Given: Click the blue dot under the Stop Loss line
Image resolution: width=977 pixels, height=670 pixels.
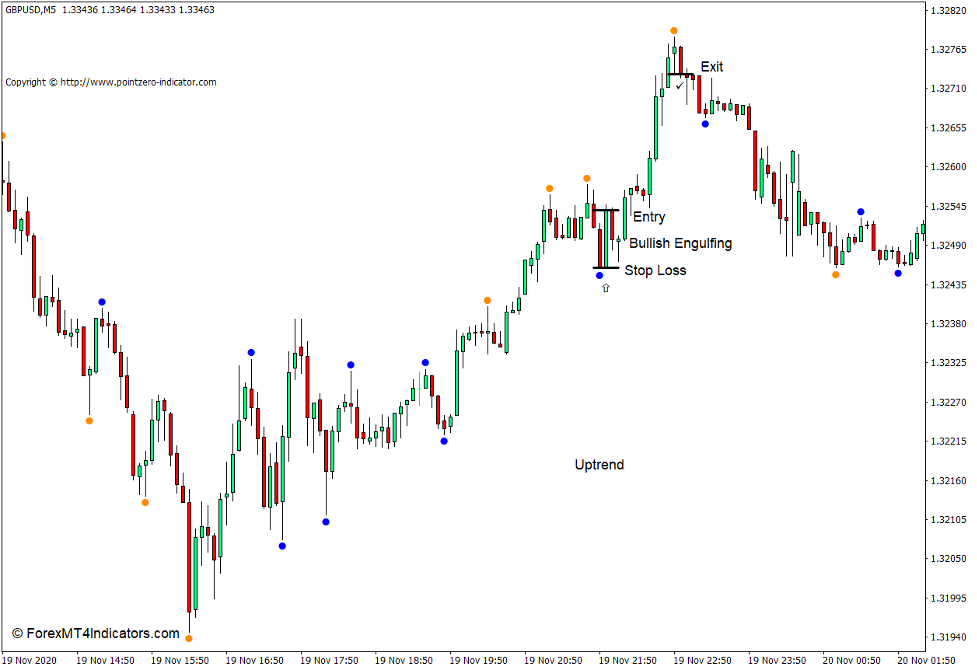Looking at the screenshot, I should point(599,275).
